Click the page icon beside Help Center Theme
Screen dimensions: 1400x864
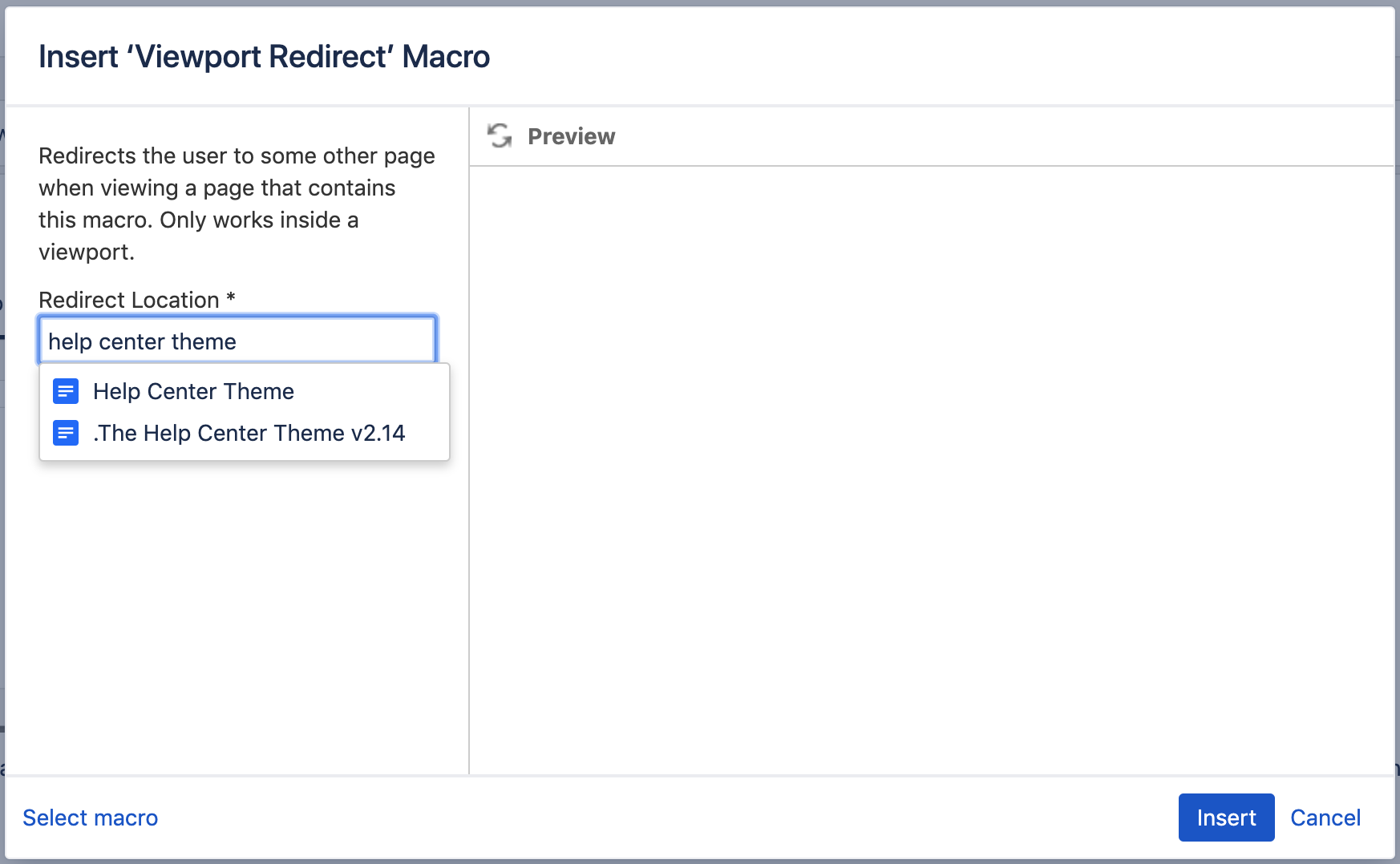[x=66, y=391]
